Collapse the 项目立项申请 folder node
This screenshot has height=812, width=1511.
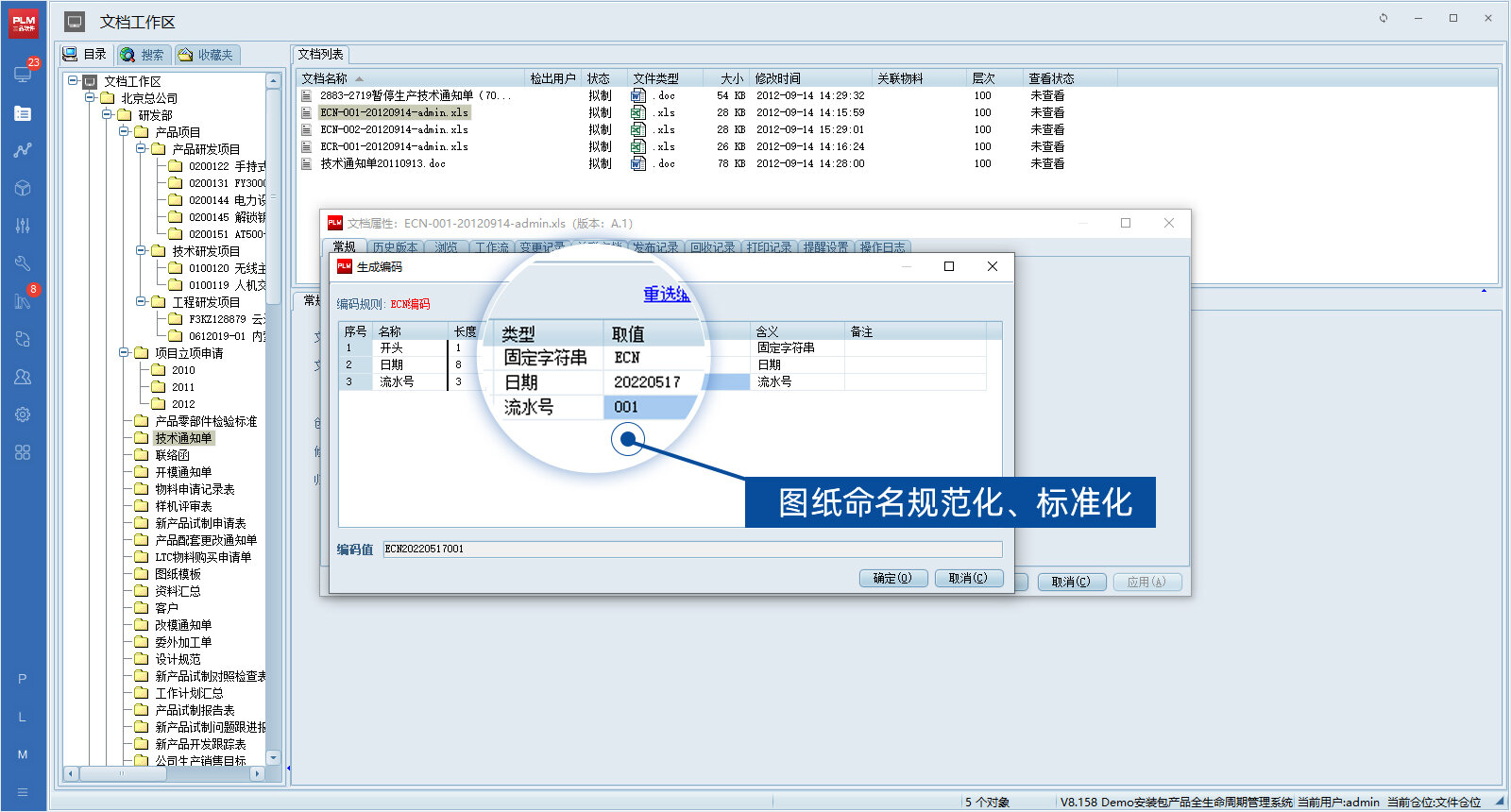point(124,353)
